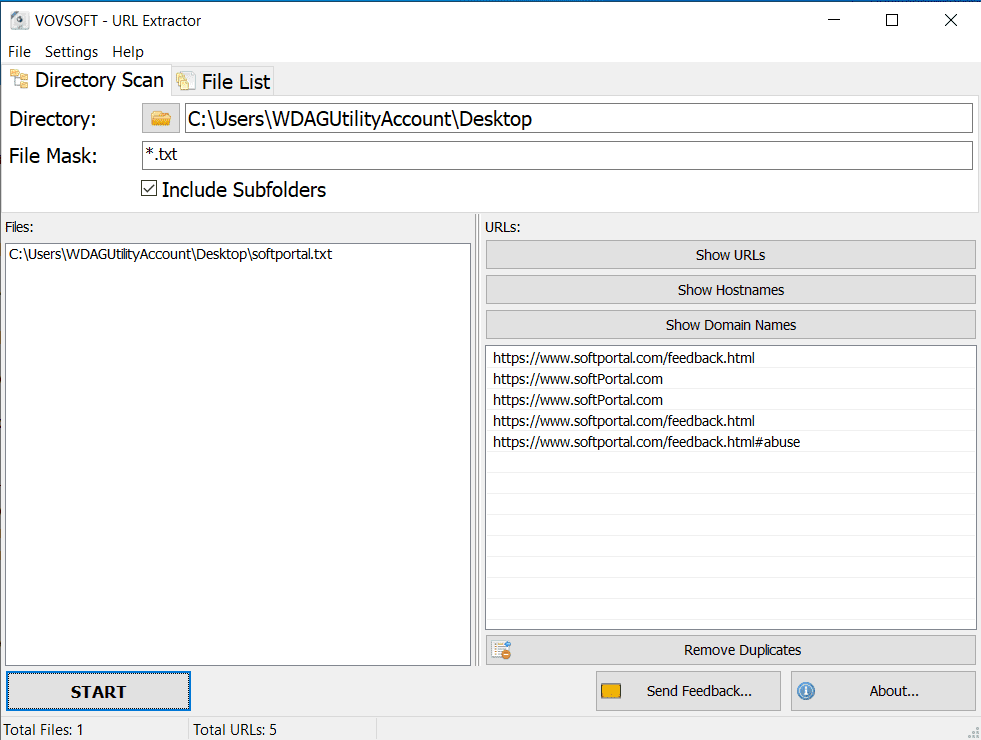Select the first feedback.html URL row
981x740 pixels.
[730, 358]
